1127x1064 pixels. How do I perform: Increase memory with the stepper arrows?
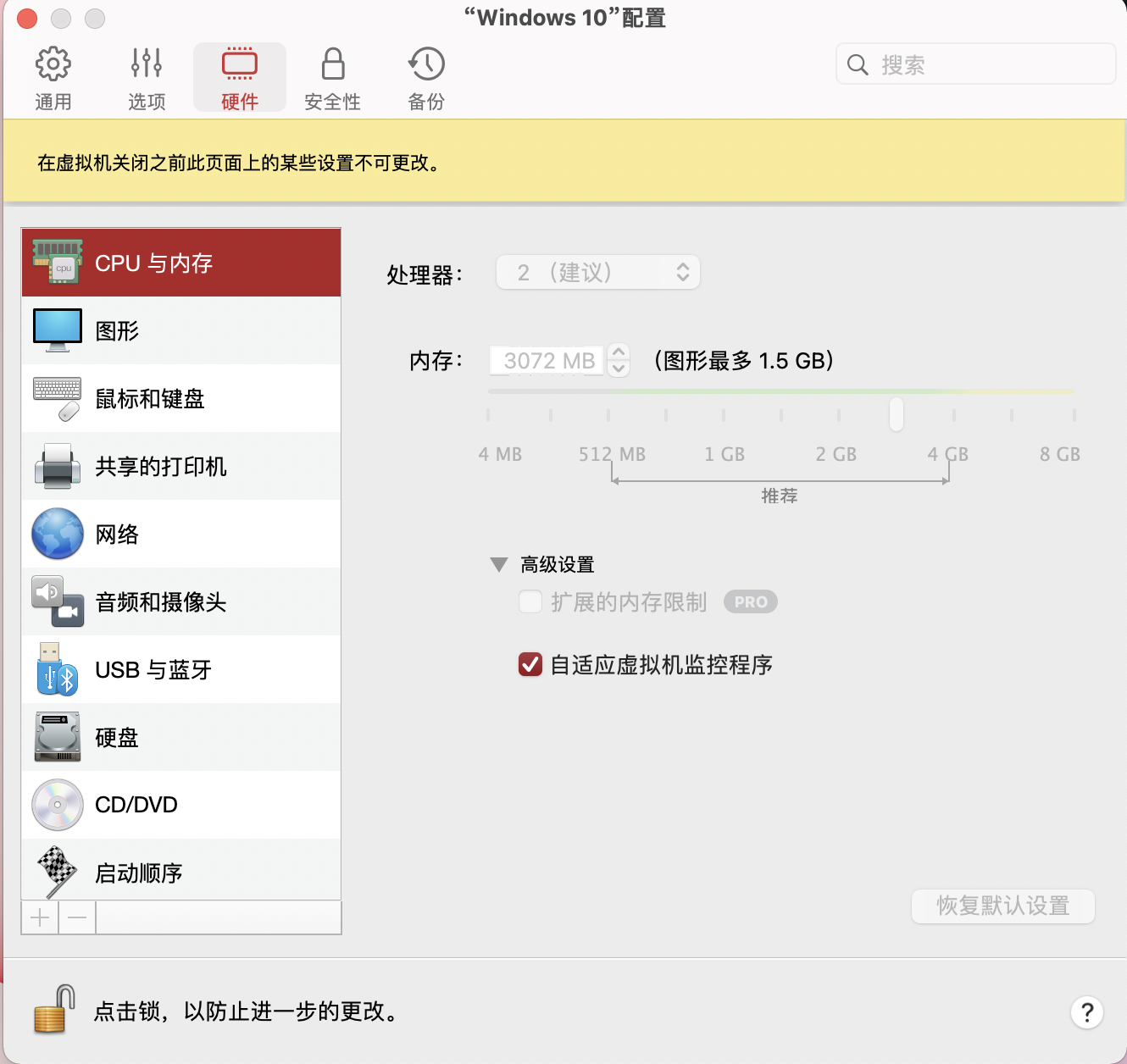click(618, 354)
